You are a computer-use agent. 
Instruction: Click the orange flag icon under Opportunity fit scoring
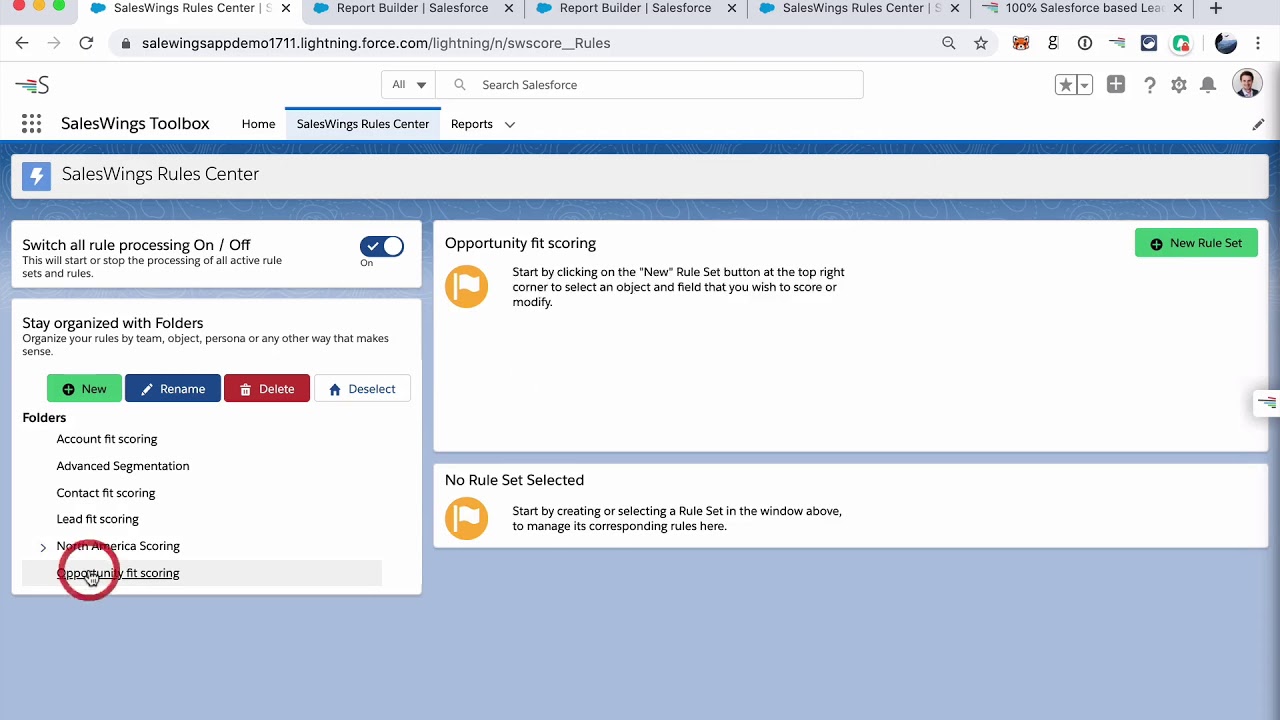click(x=467, y=287)
